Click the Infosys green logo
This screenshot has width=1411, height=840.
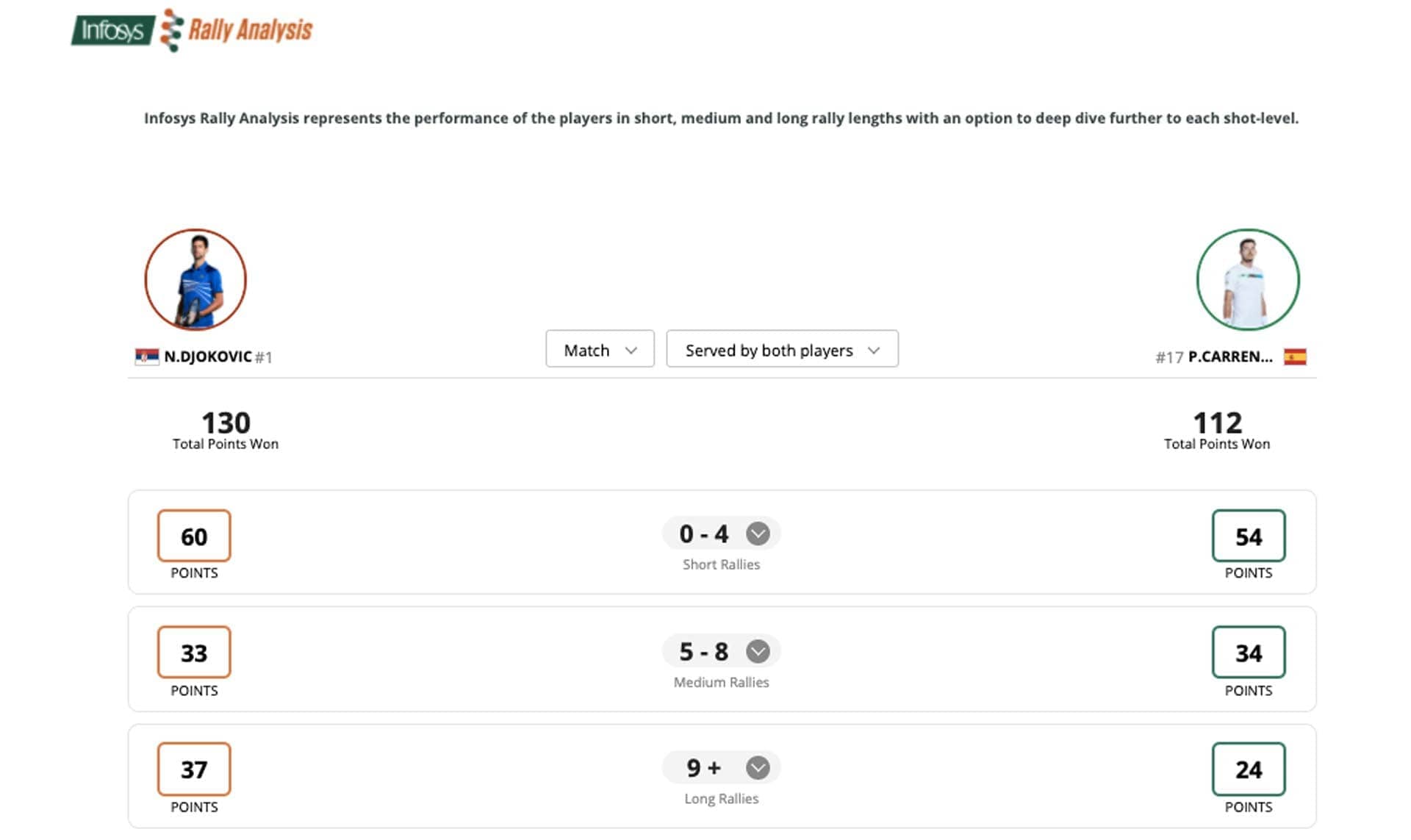click(x=113, y=30)
